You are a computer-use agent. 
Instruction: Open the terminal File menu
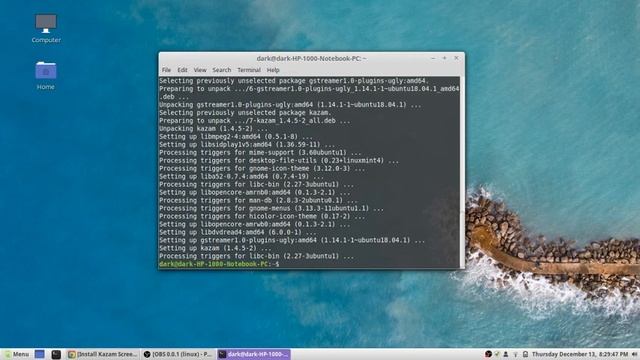[x=166, y=70]
